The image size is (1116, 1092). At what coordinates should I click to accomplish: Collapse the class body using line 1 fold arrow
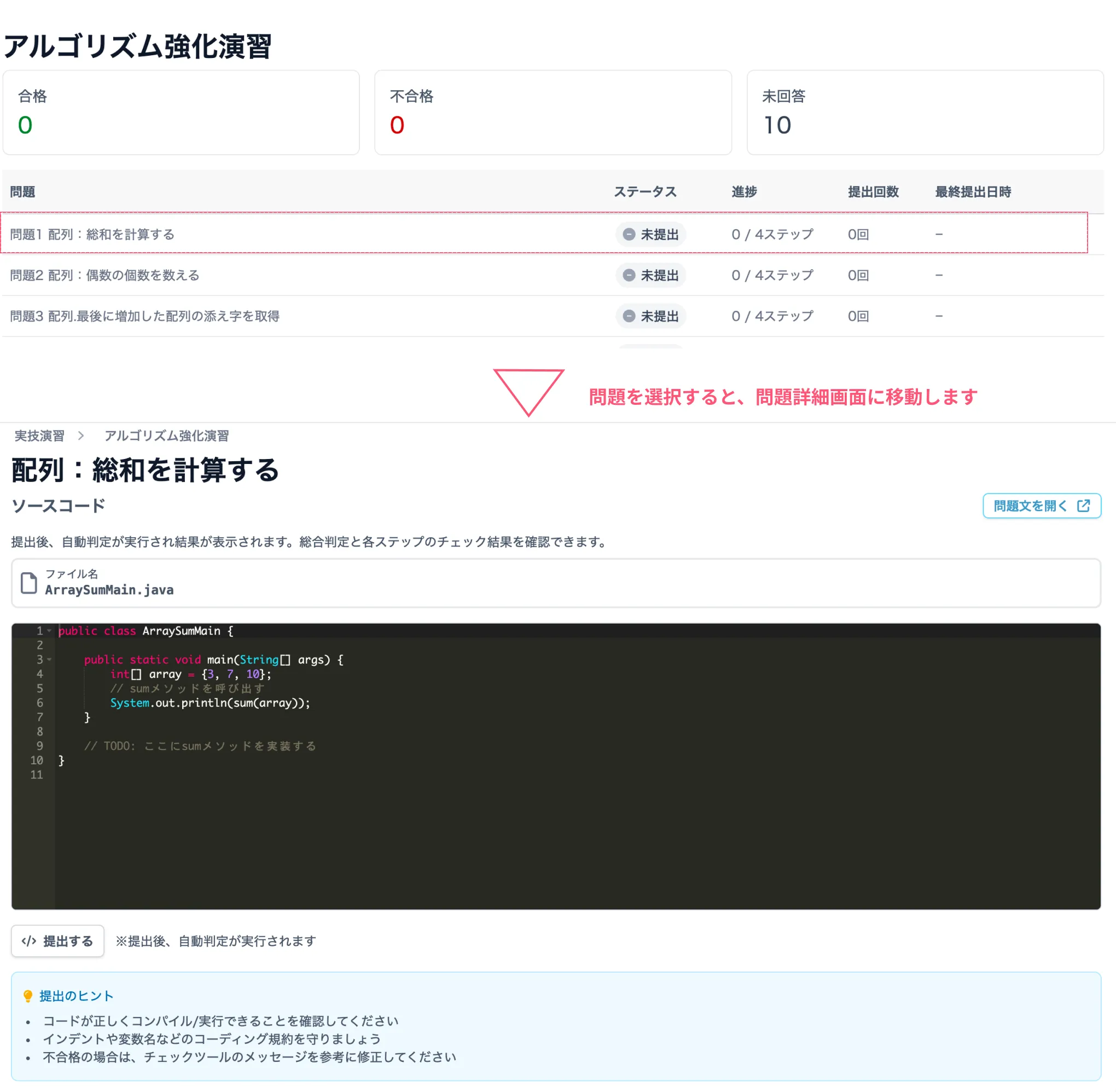point(49,630)
